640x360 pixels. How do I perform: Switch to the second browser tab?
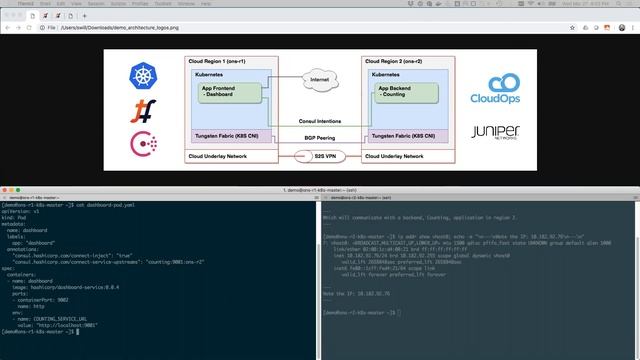(45, 16)
